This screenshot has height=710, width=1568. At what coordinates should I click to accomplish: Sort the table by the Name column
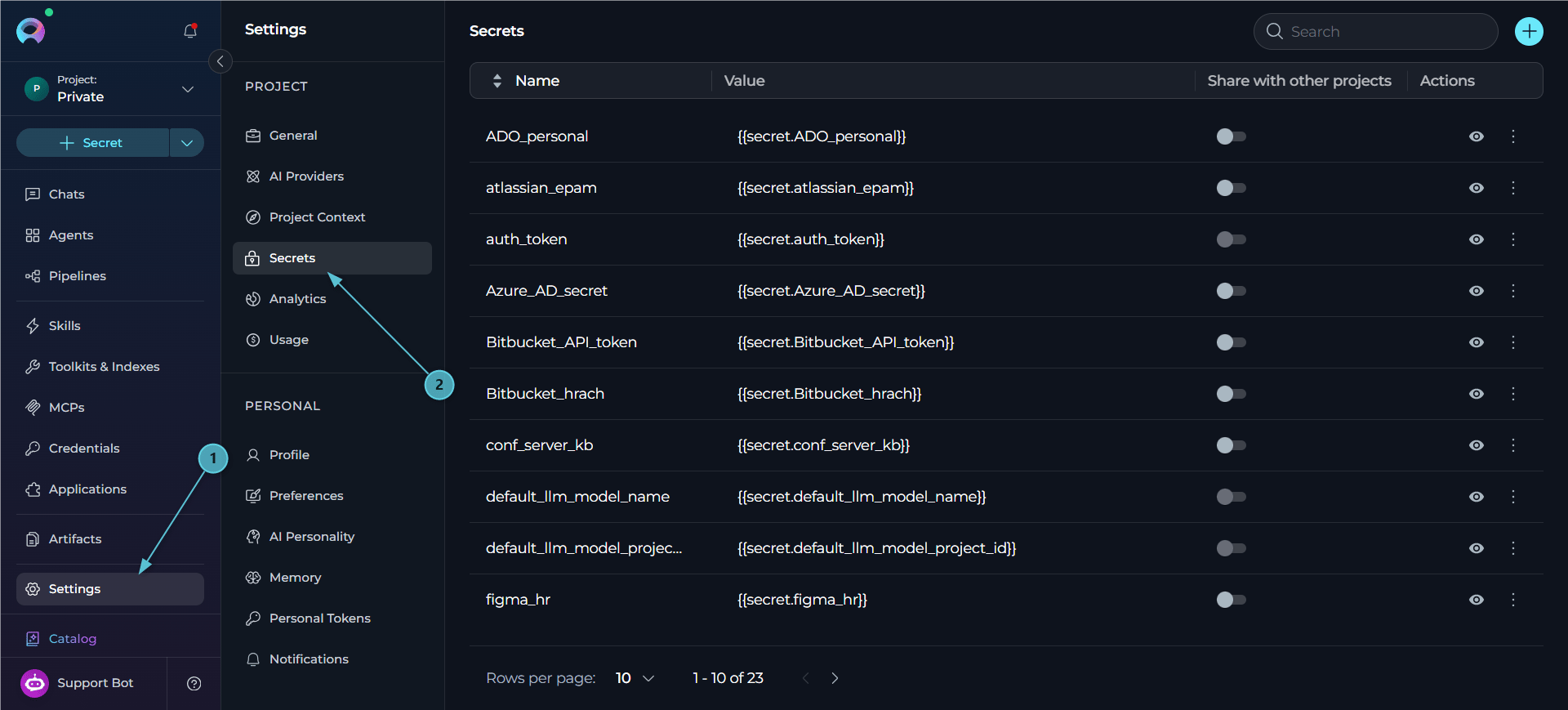point(525,81)
